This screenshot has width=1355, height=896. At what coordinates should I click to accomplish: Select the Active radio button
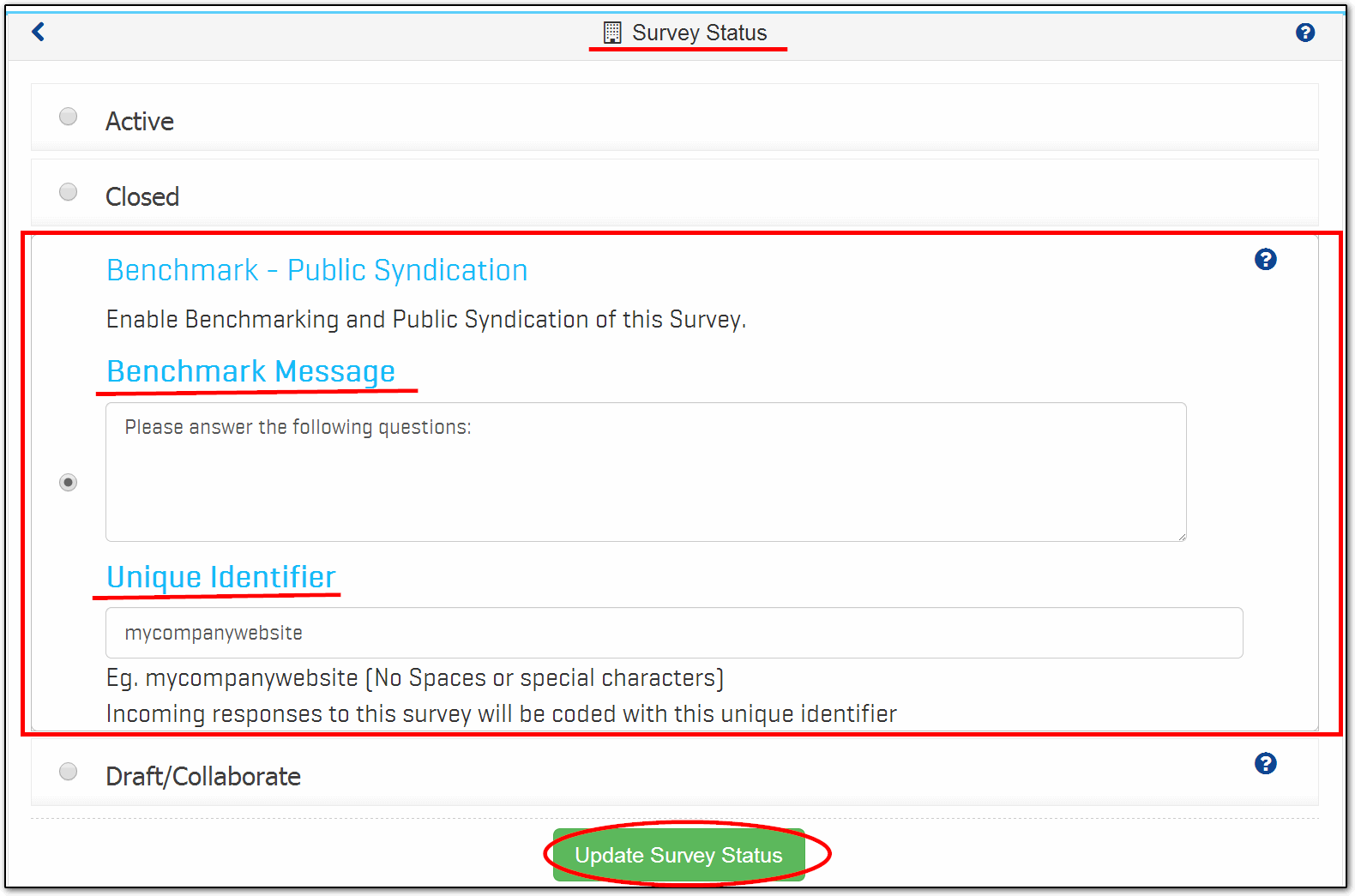click(69, 117)
